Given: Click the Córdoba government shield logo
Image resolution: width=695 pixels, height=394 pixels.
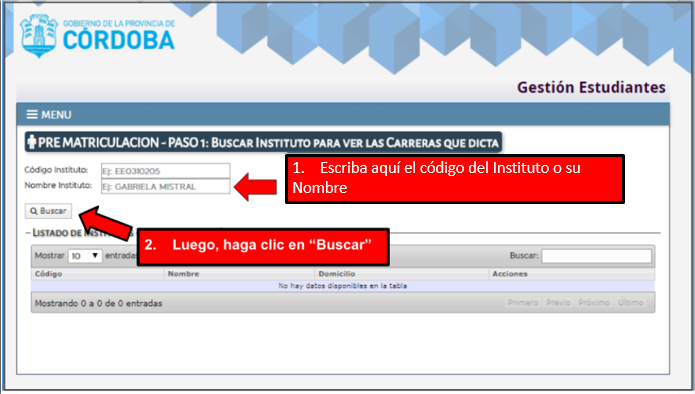Looking at the screenshot, I should (39, 36).
